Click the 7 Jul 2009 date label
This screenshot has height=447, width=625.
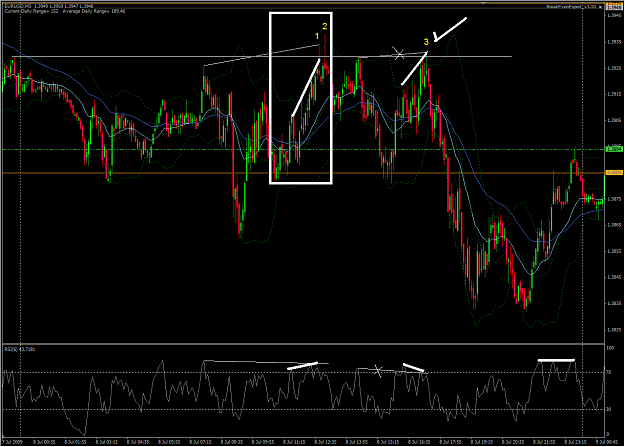click(13, 442)
